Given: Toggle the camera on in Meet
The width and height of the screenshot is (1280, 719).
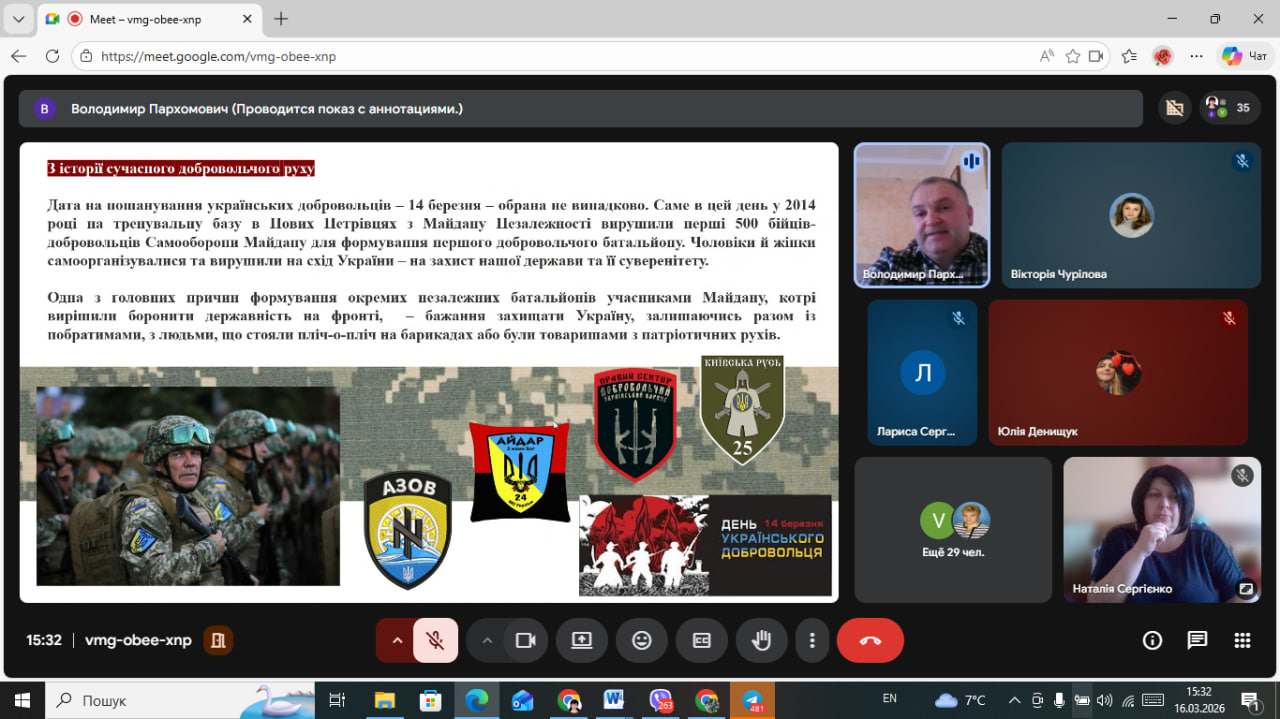Looking at the screenshot, I should tap(525, 641).
